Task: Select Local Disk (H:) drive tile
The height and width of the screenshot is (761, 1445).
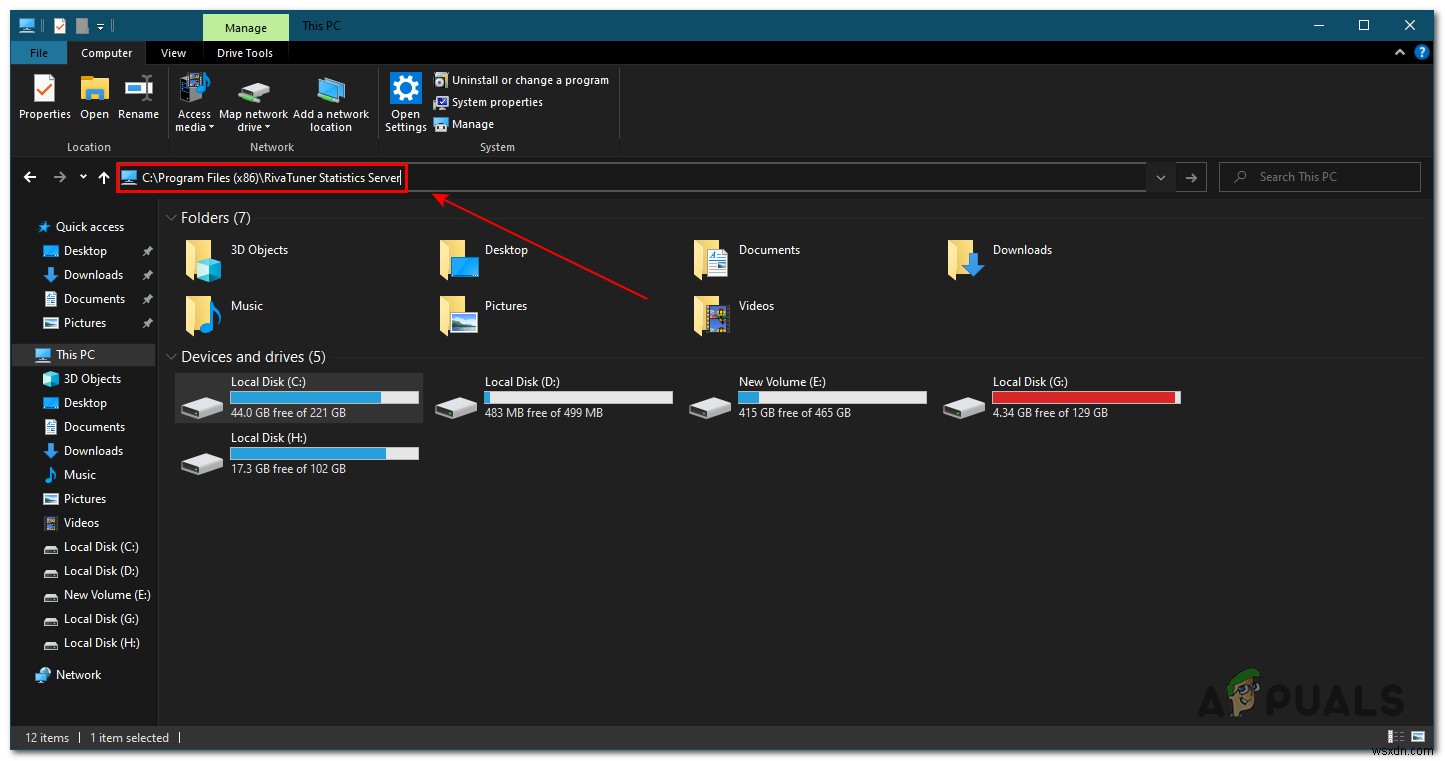Action: pos(299,454)
